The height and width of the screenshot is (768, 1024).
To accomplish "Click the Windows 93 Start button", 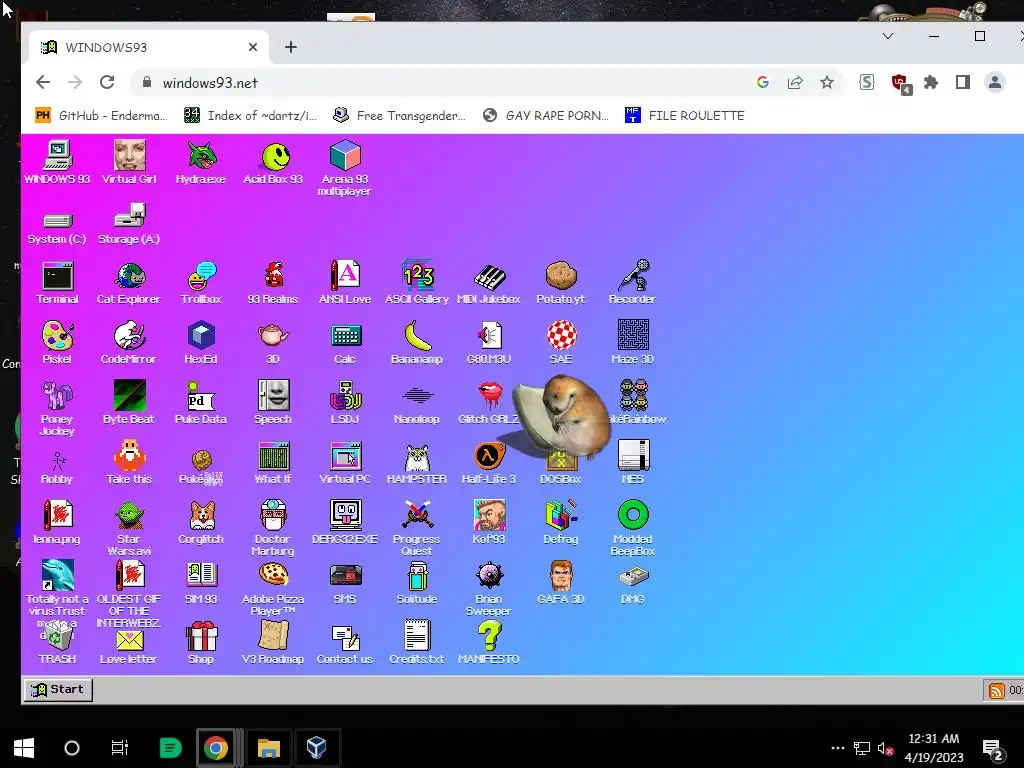I will (x=58, y=689).
